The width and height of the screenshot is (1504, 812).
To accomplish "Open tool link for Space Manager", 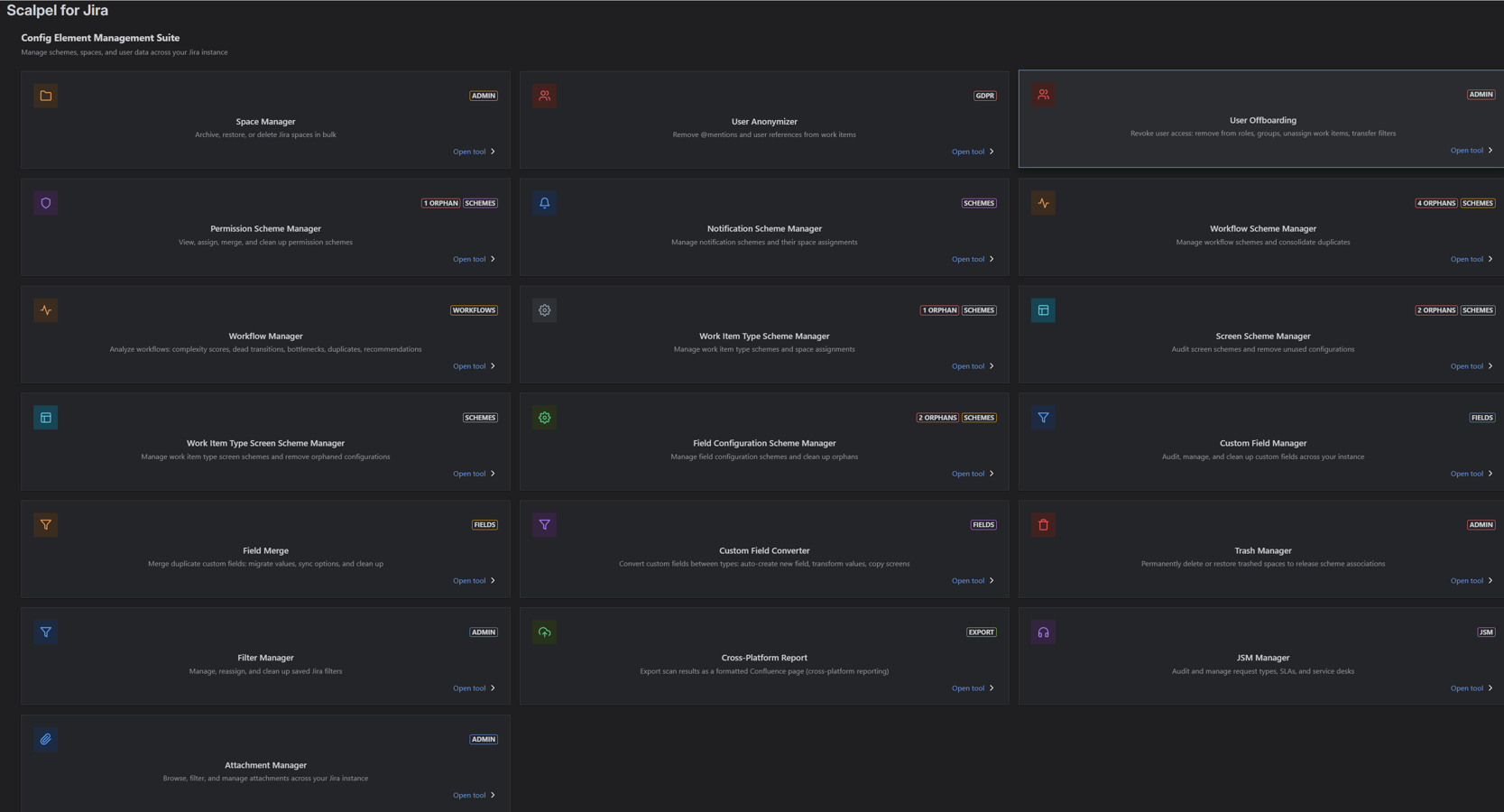I will coord(475,152).
